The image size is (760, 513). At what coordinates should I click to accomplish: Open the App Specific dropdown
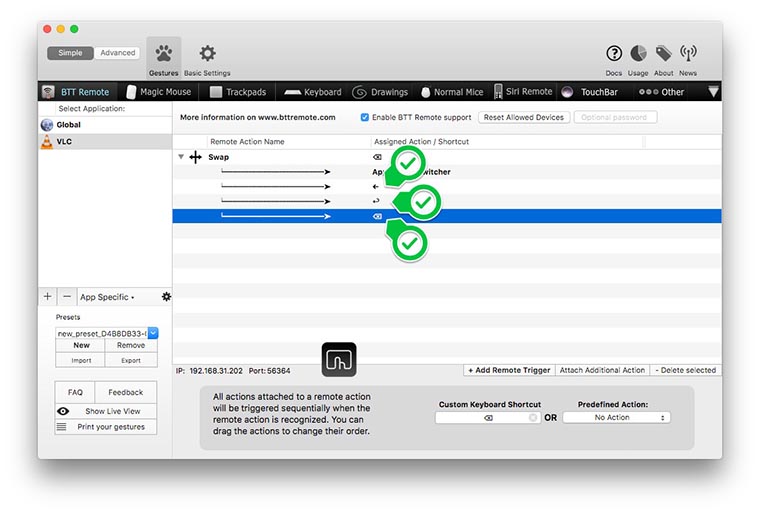coord(107,297)
